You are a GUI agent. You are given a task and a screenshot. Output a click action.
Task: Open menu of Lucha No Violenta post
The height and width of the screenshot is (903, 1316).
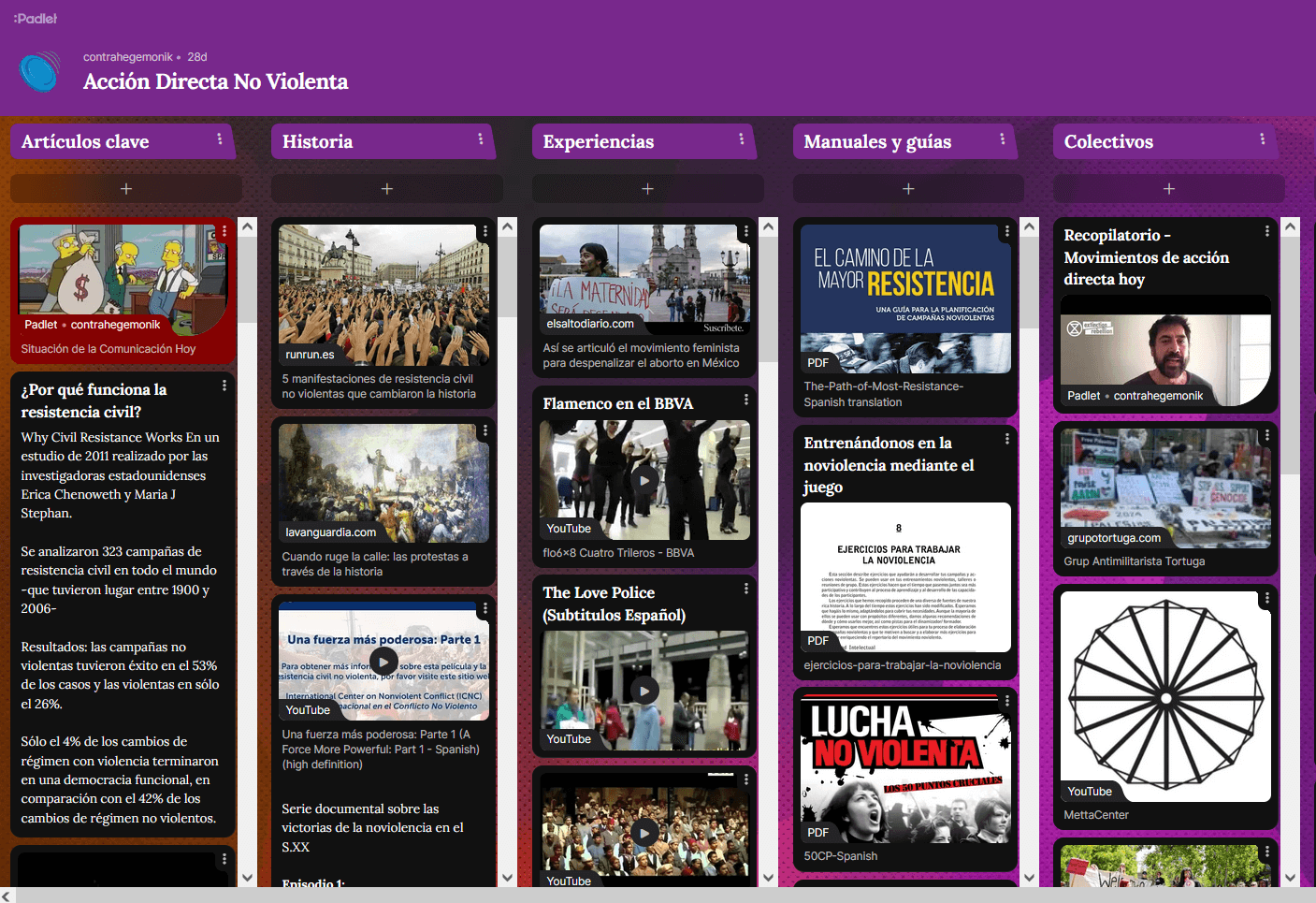pos(1007,700)
